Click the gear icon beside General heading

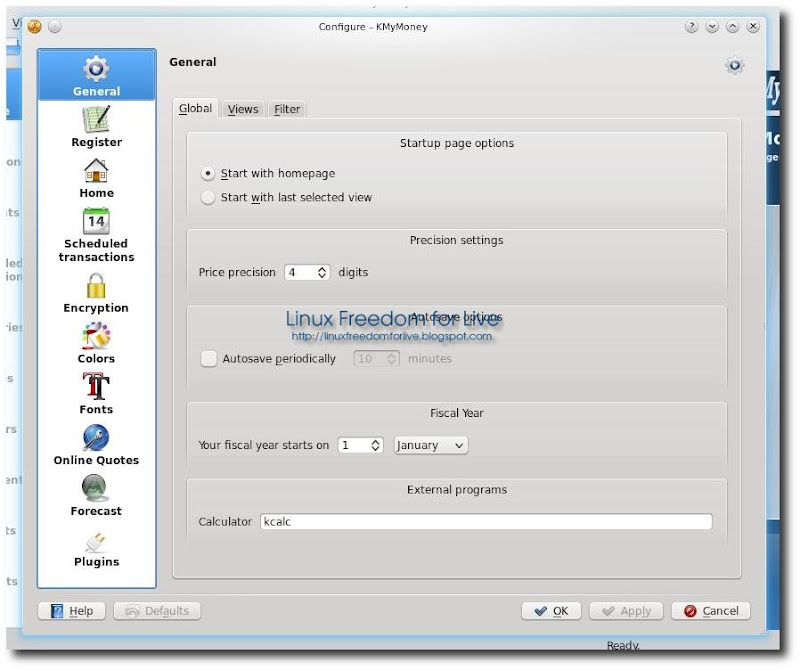coord(734,65)
